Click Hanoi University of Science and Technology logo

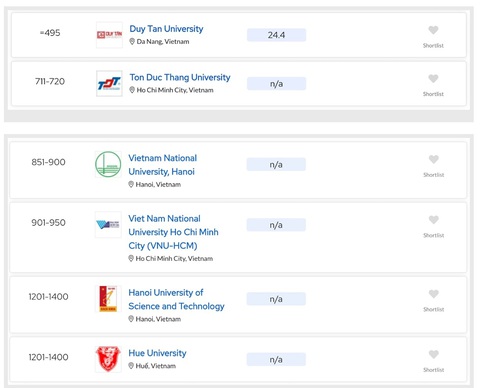[108, 299]
